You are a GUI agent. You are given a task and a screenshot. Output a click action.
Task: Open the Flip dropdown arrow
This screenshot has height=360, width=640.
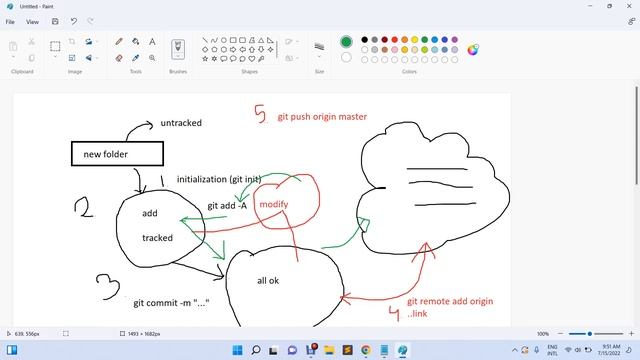tap(97, 58)
